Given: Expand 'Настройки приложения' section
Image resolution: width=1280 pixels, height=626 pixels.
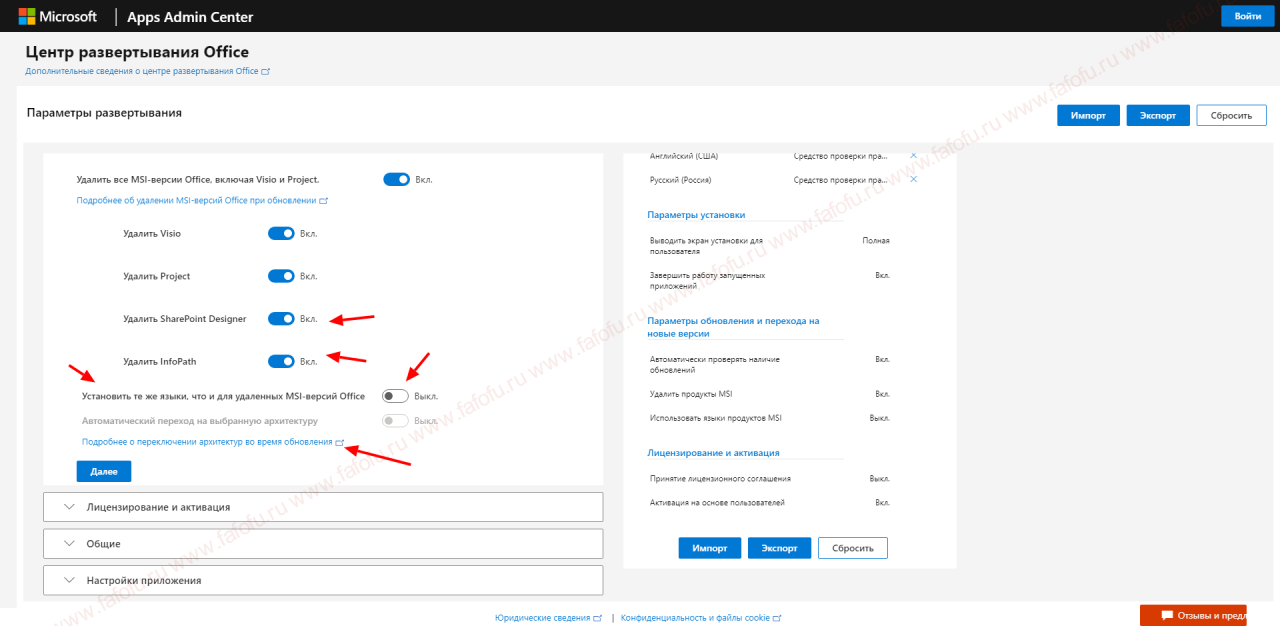Looking at the screenshot, I should click(x=323, y=580).
